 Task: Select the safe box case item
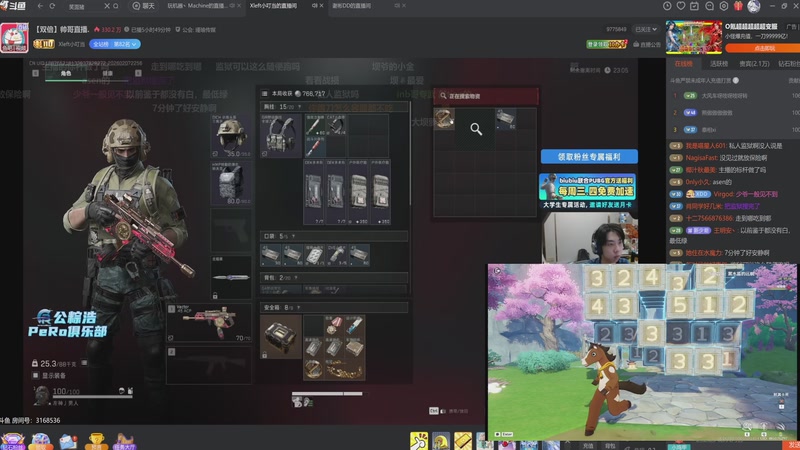pyautogui.click(x=281, y=336)
